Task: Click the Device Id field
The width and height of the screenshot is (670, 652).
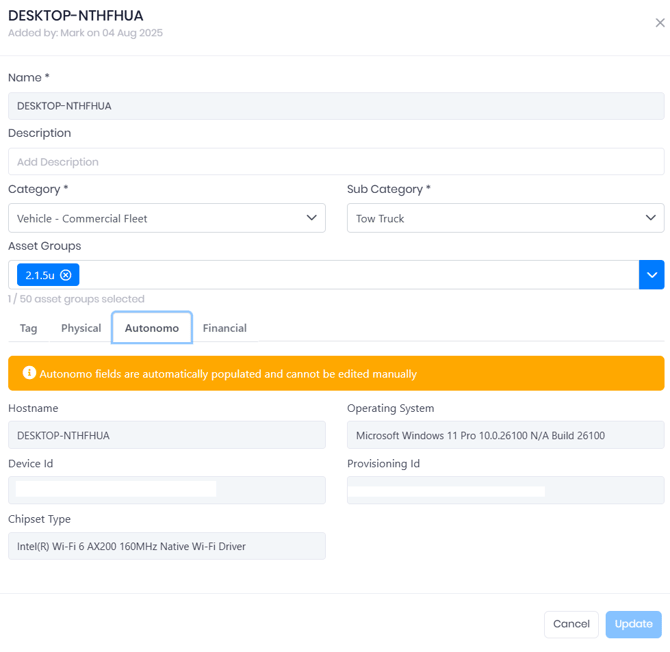Action: tap(167, 490)
